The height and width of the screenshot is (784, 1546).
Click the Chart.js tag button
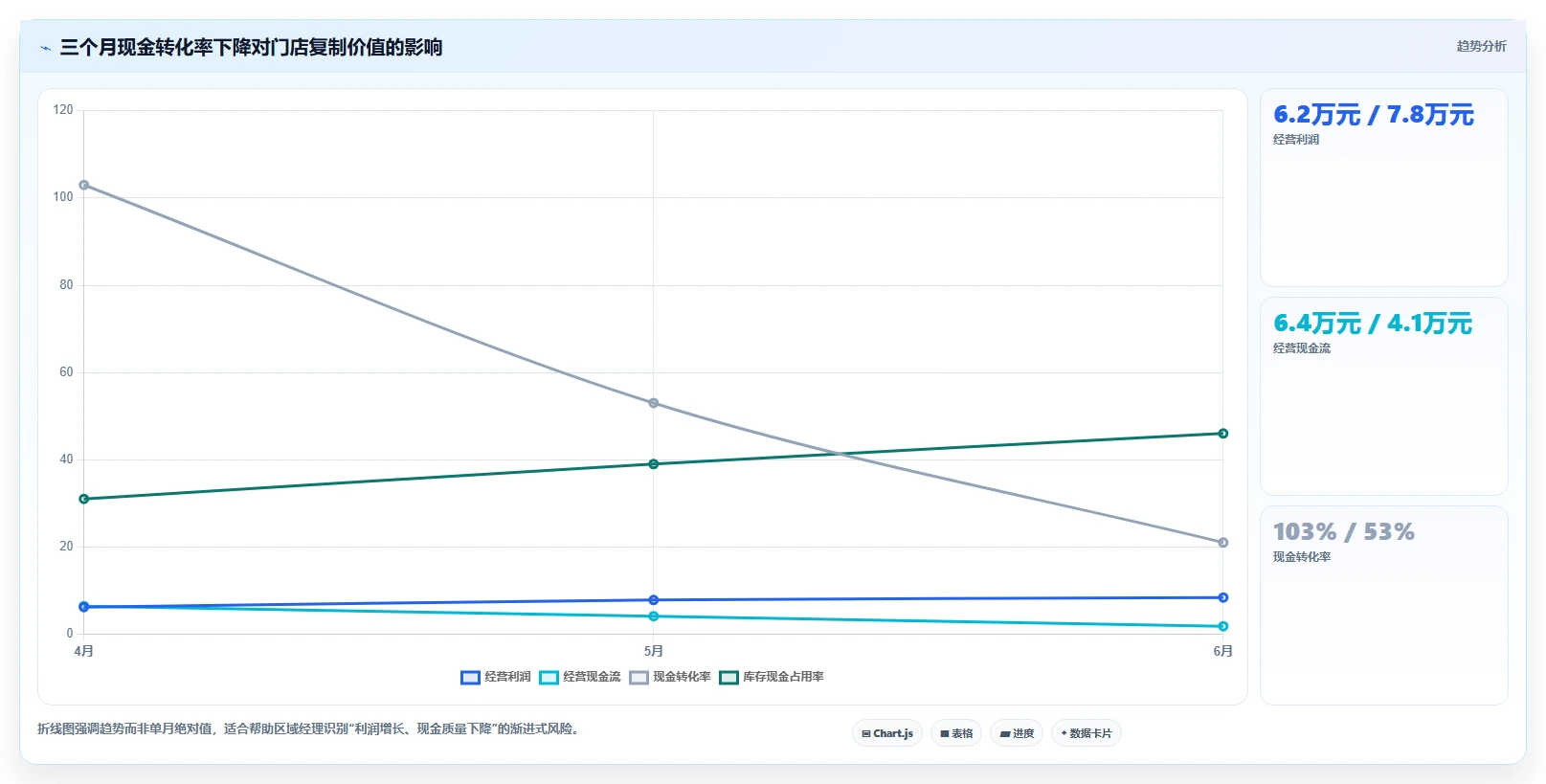click(x=887, y=733)
